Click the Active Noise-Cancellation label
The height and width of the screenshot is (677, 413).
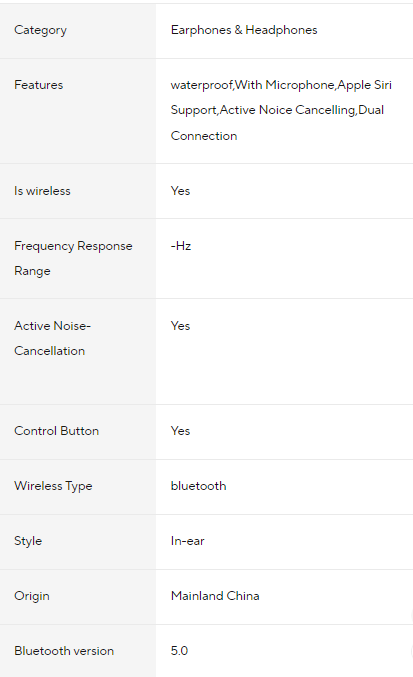tap(52, 338)
